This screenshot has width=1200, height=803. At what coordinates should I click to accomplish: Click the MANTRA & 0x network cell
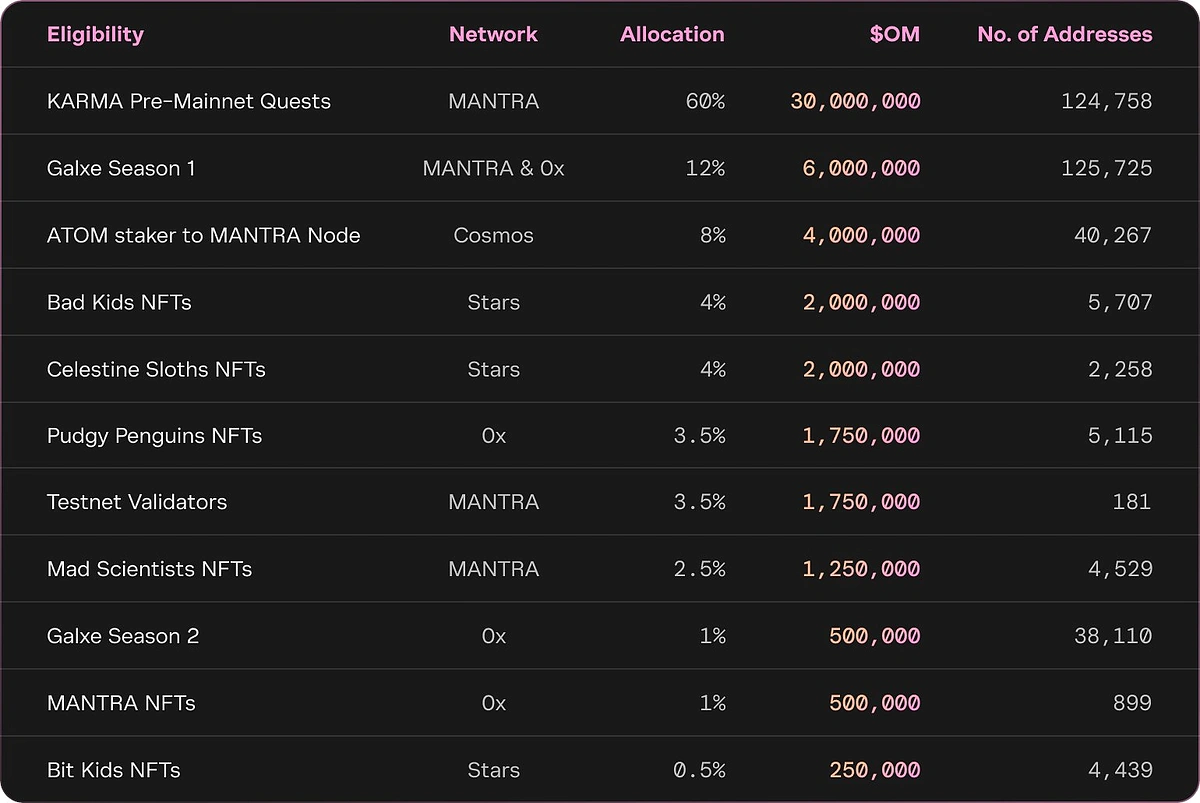(x=494, y=168)
